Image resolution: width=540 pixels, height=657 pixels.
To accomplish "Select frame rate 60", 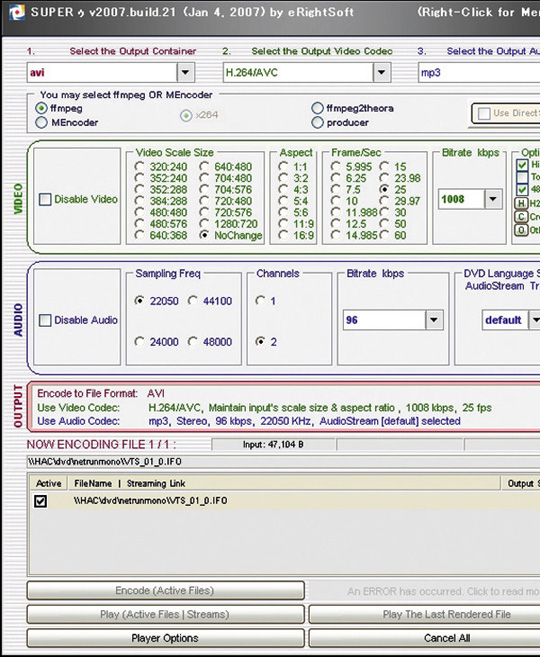I will pos(384,235).
